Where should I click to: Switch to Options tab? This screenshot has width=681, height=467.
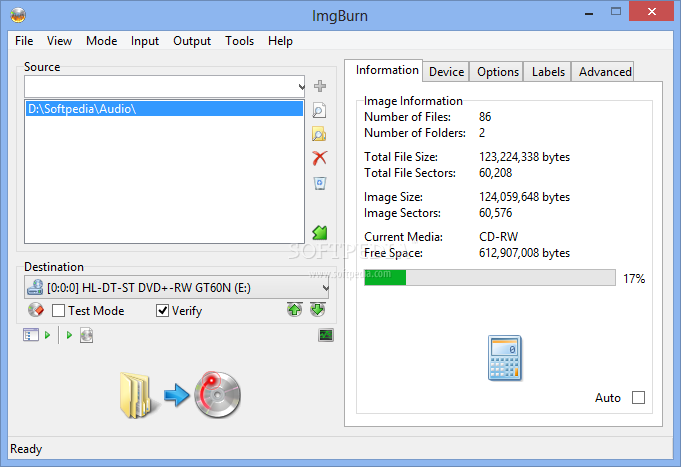pyautogui.click(x=498, y=72)
